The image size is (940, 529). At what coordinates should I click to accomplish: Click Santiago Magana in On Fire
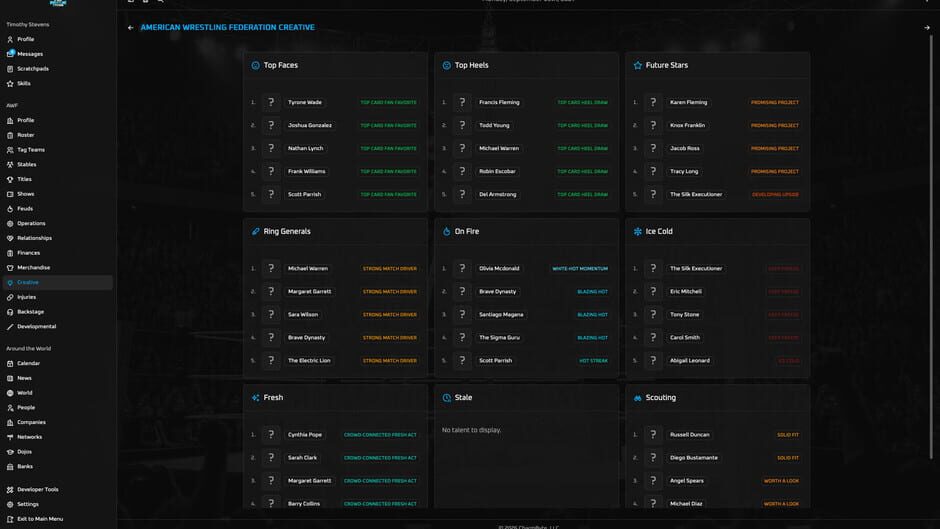tap(501, 314)
